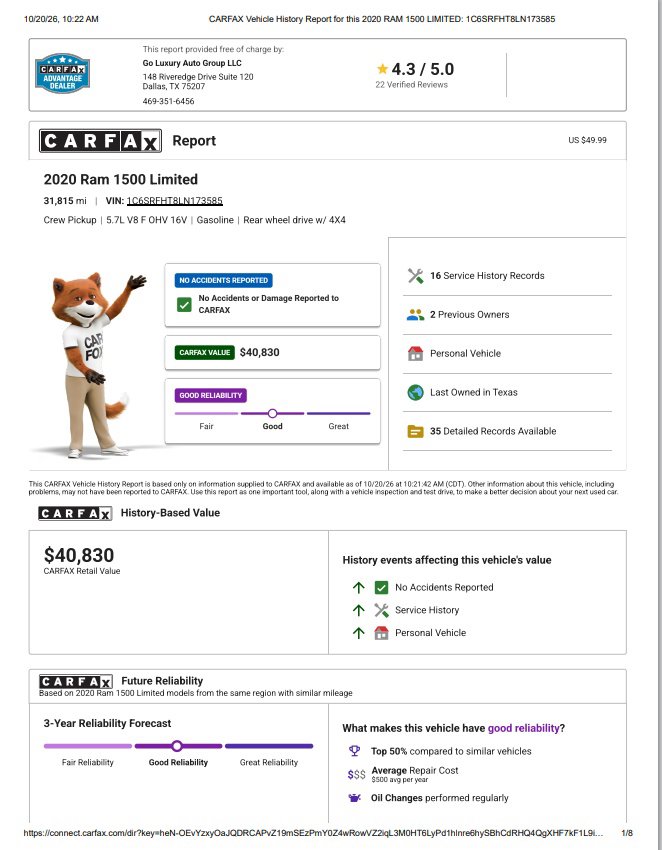The width and height of the screenshot is (662, 850).
Task: Click the CARFAX logo beside Future Reliability
Action: click(75, 681)
